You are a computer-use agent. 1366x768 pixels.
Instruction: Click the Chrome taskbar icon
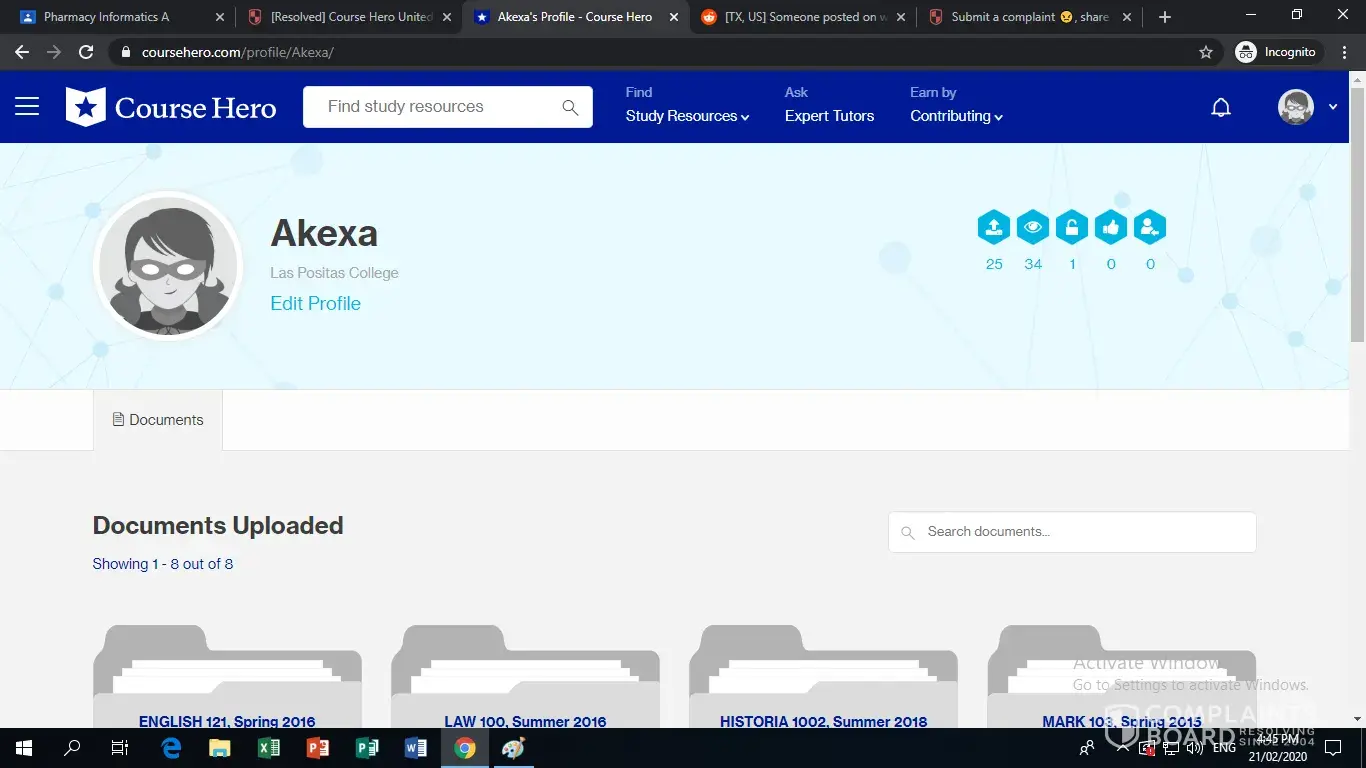(465, 748)
